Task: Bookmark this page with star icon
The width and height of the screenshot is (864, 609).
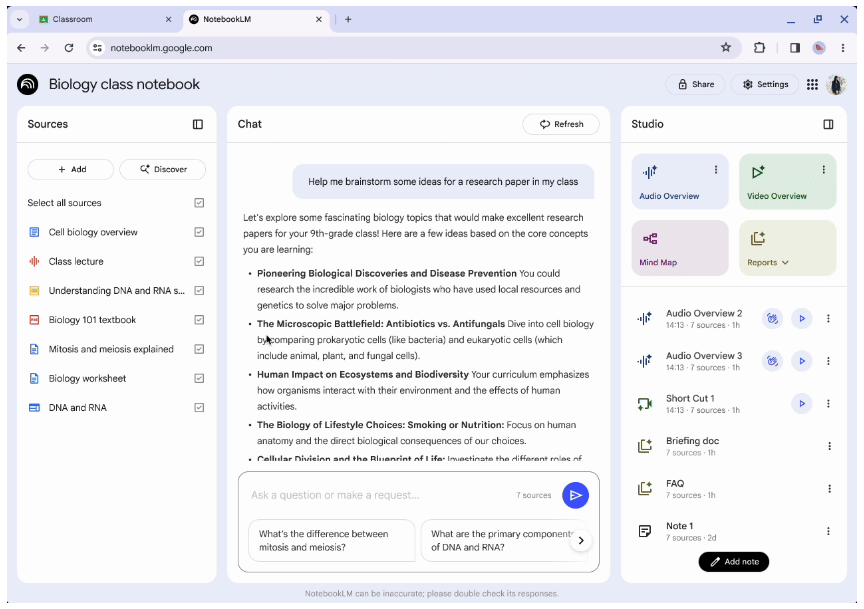Action: 726,47
